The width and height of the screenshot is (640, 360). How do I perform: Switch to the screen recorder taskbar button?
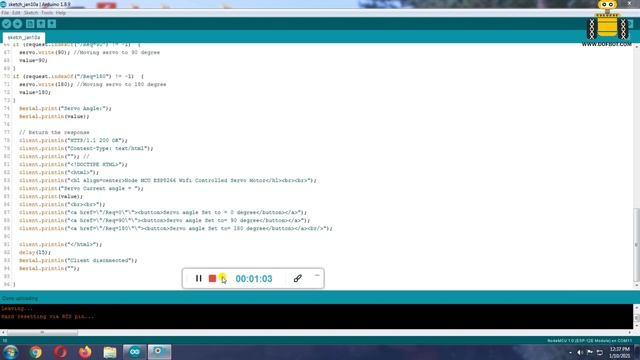[159, 352]
